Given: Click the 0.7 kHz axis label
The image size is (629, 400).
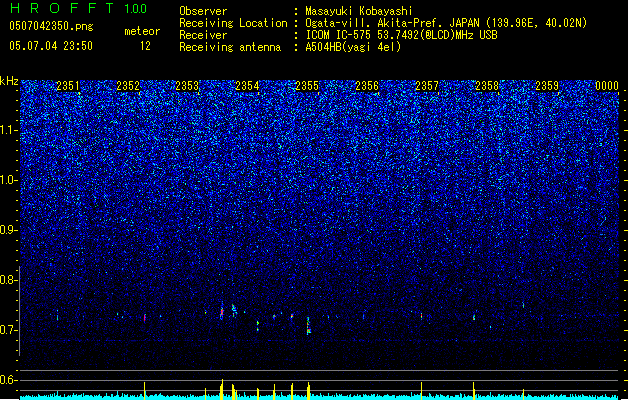Looking at the screenshot, I should (8, 330).
